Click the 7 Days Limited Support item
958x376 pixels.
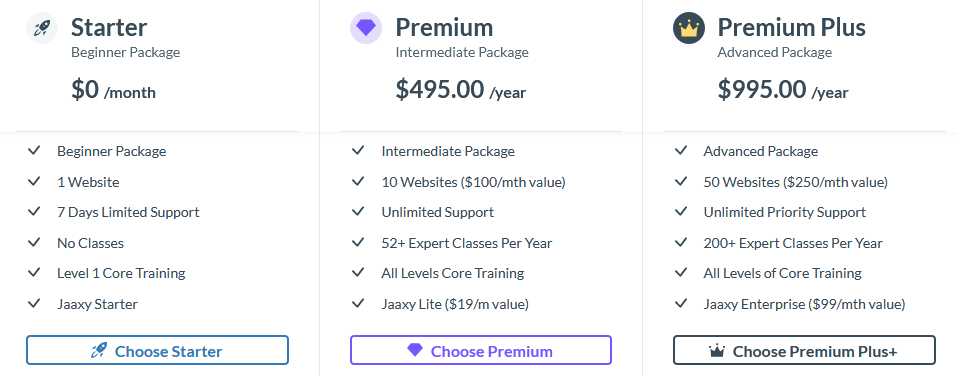click(x=128, y=212)
